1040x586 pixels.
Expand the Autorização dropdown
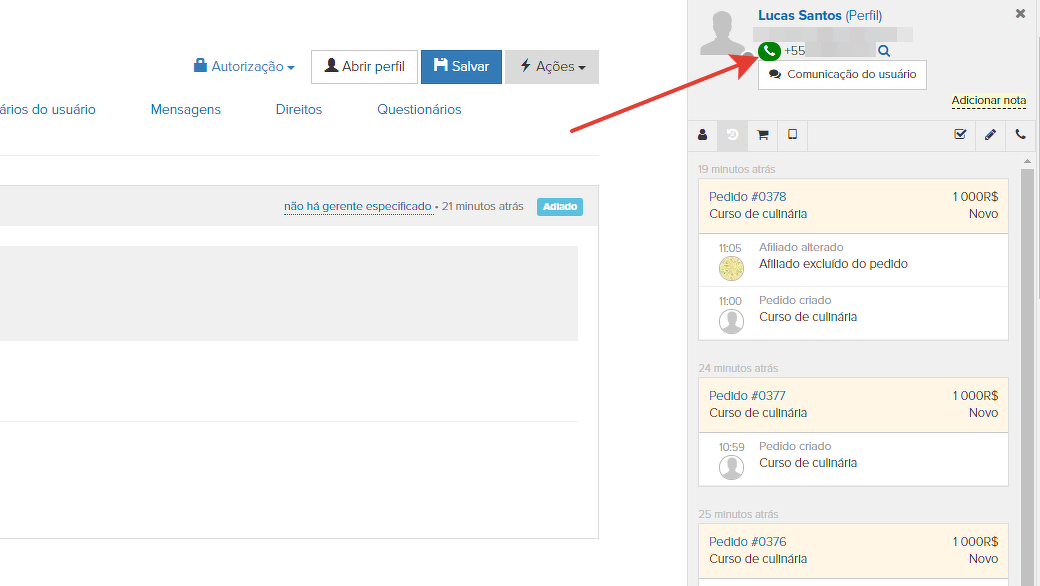click(x=244, y=67)
